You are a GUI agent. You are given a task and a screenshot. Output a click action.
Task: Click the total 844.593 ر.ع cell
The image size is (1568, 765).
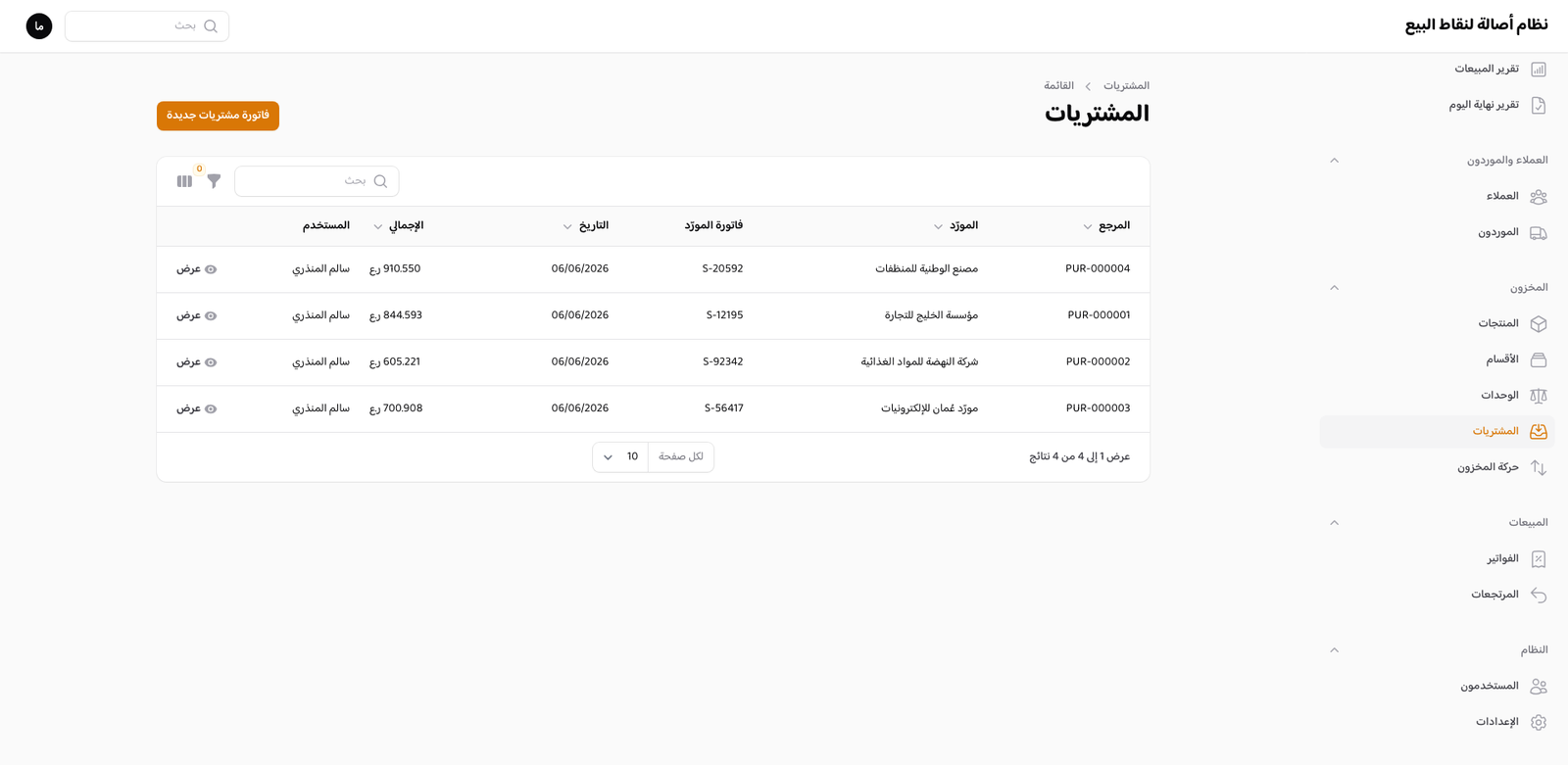[396, 316]
